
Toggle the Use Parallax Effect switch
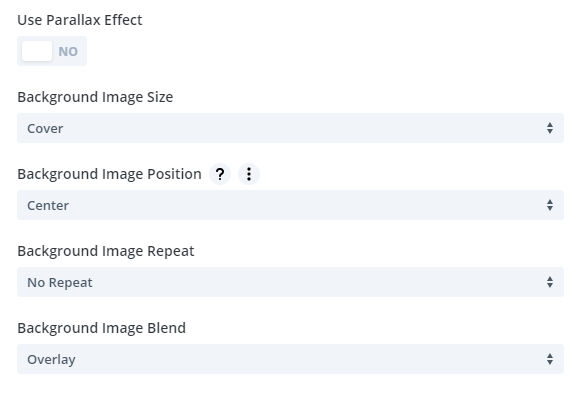coord(52,51)
